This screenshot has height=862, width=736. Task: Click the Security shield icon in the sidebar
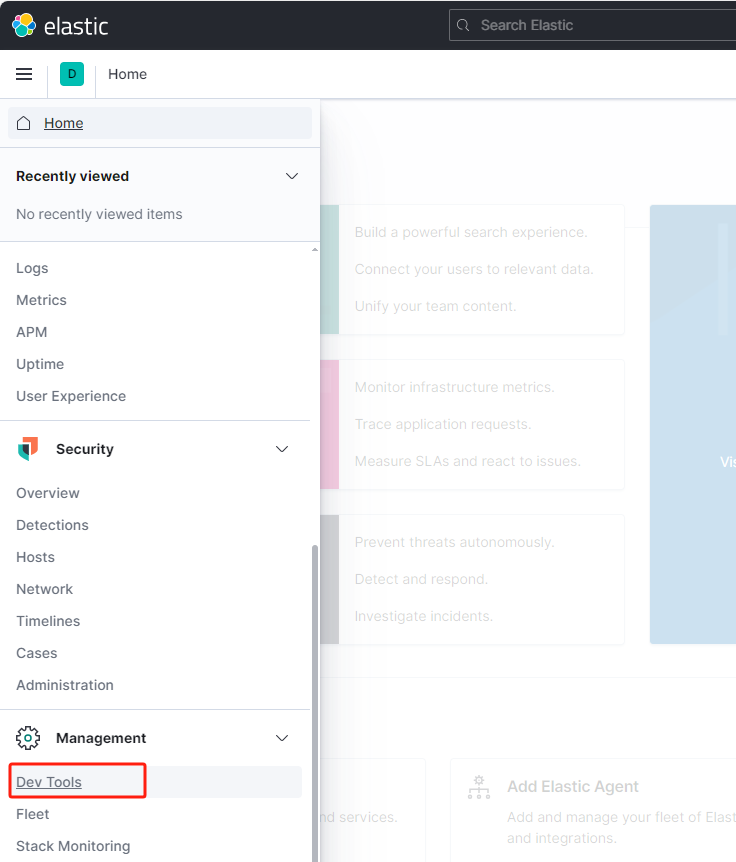tap(28, 448)
